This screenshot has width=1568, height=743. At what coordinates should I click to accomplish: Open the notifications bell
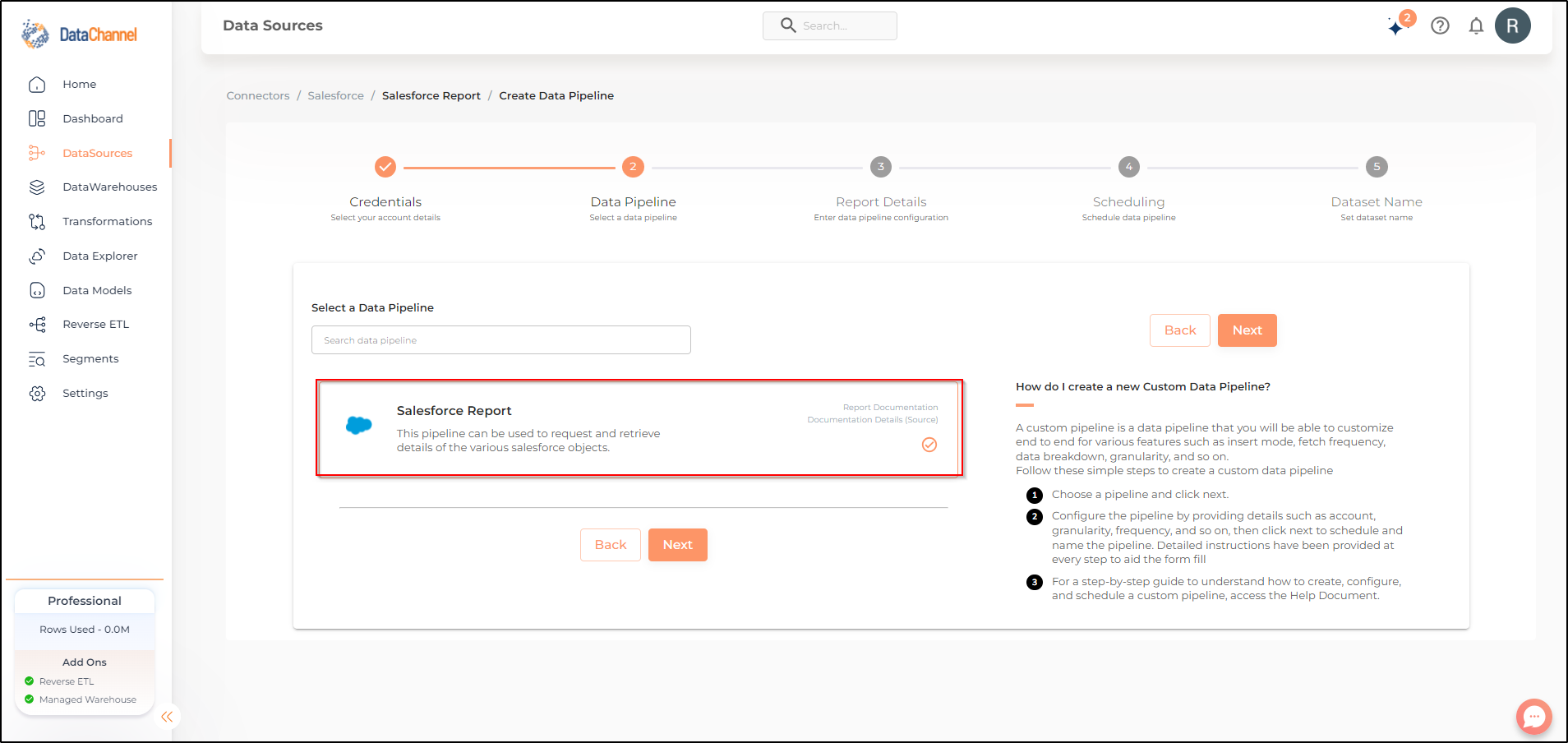click(1476, 25)
